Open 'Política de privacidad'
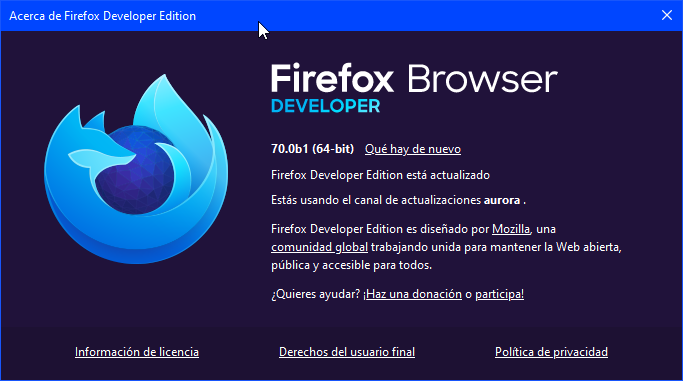The height and width of the screenshot is (381, 683). [x=551, y=352]
